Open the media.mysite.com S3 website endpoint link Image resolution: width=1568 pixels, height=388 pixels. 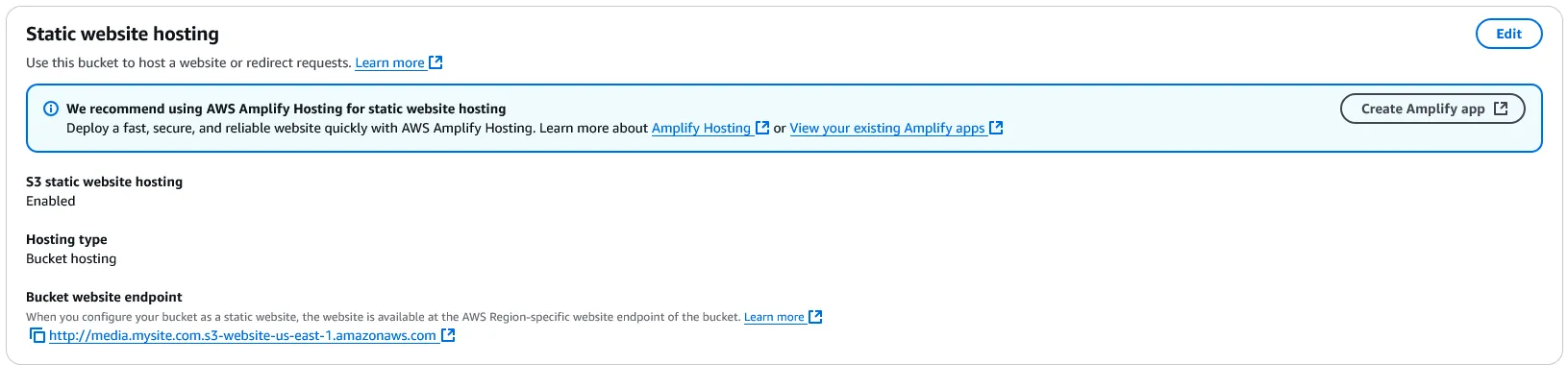[x=242, y=335]
